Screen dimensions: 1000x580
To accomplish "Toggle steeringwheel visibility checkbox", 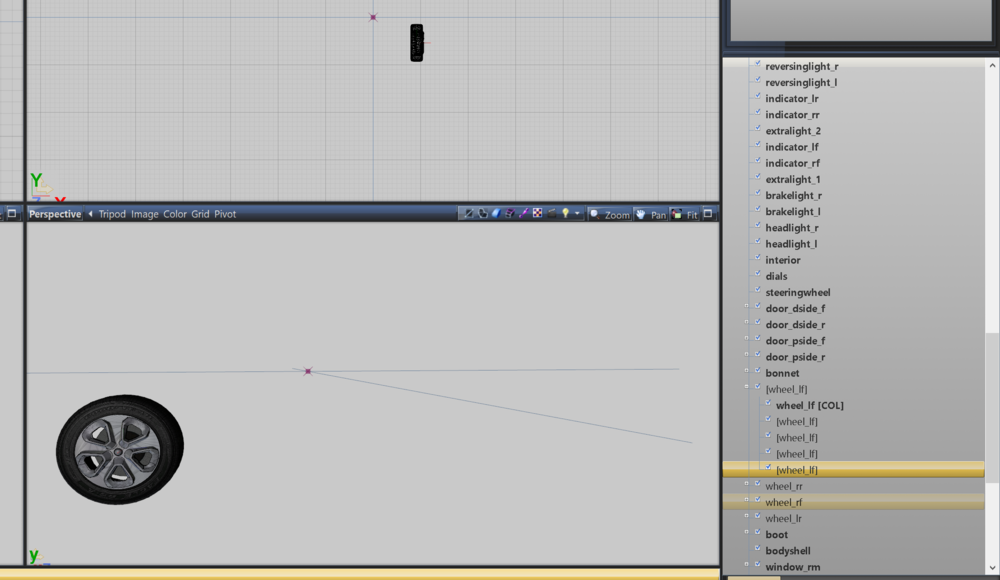I will click(x=758, y=290).
